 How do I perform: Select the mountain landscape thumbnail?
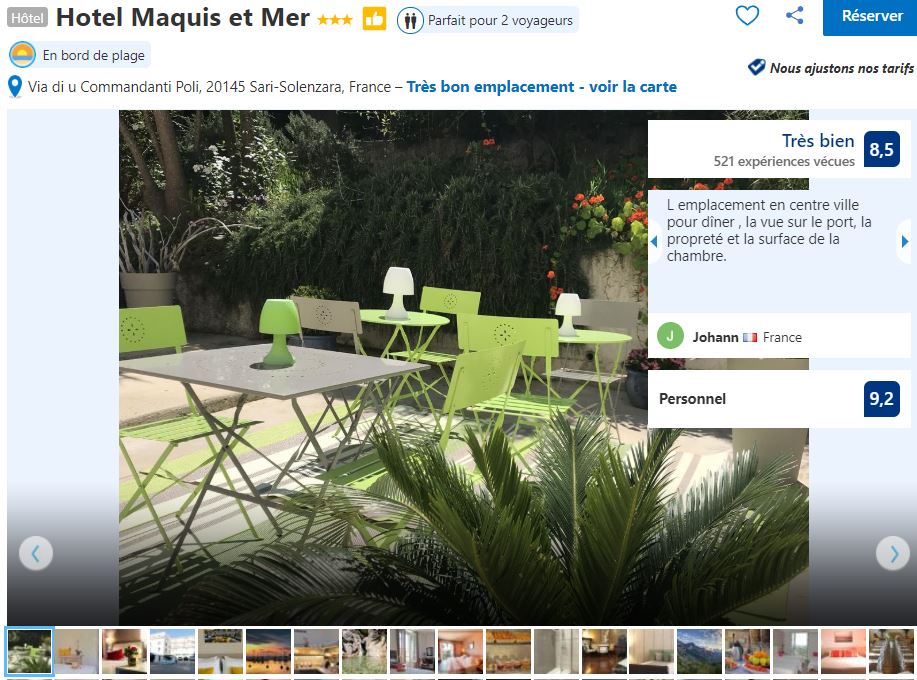pos(699,651)
